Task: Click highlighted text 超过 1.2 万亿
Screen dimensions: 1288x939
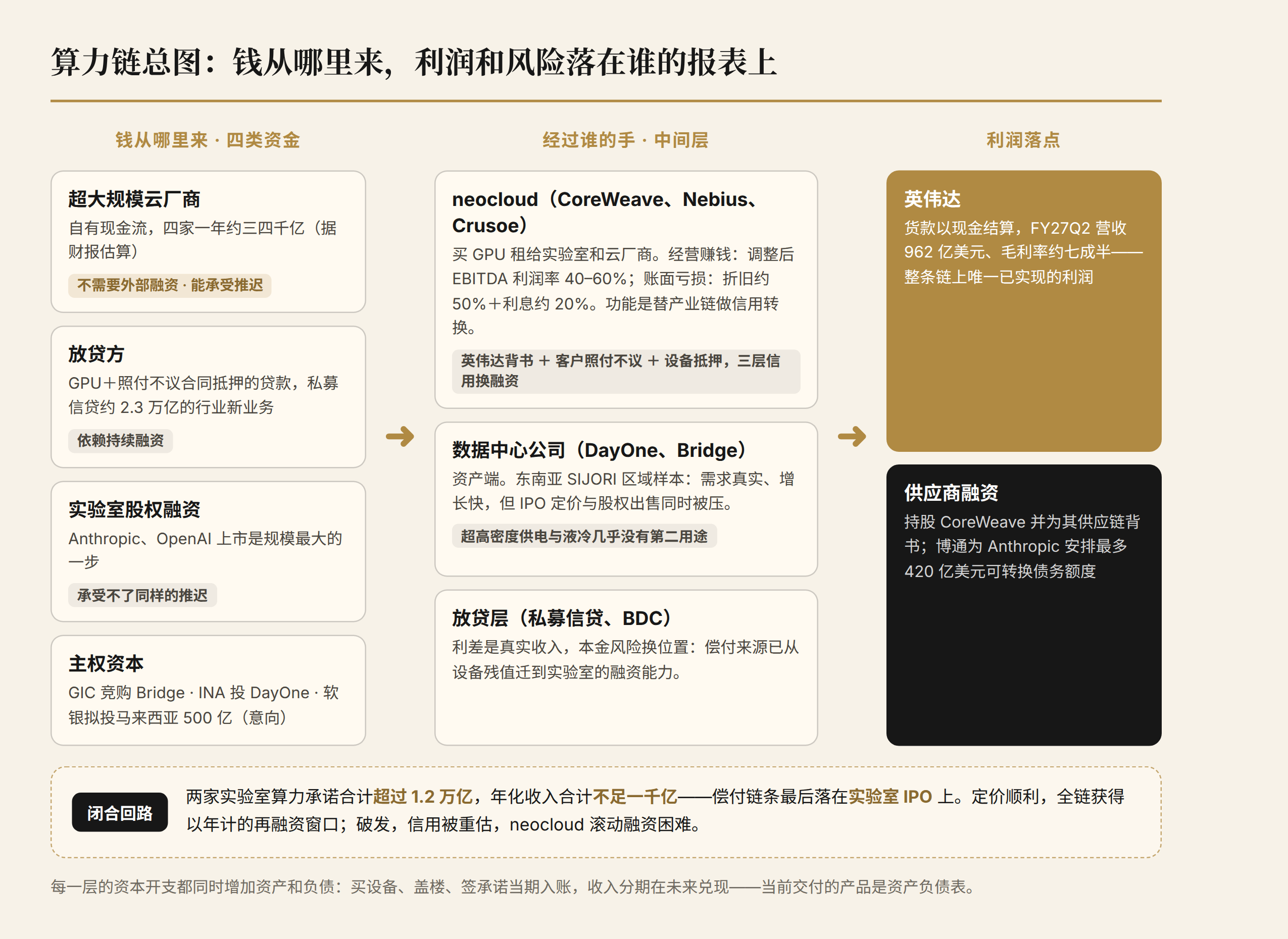Action: coord(422,797)
